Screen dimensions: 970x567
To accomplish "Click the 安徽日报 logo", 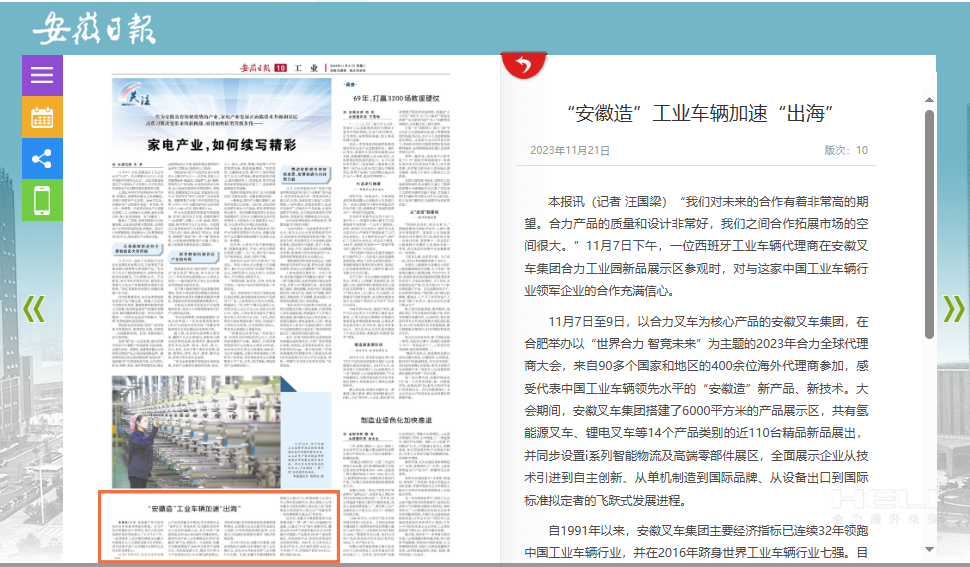I will [95, 30].
